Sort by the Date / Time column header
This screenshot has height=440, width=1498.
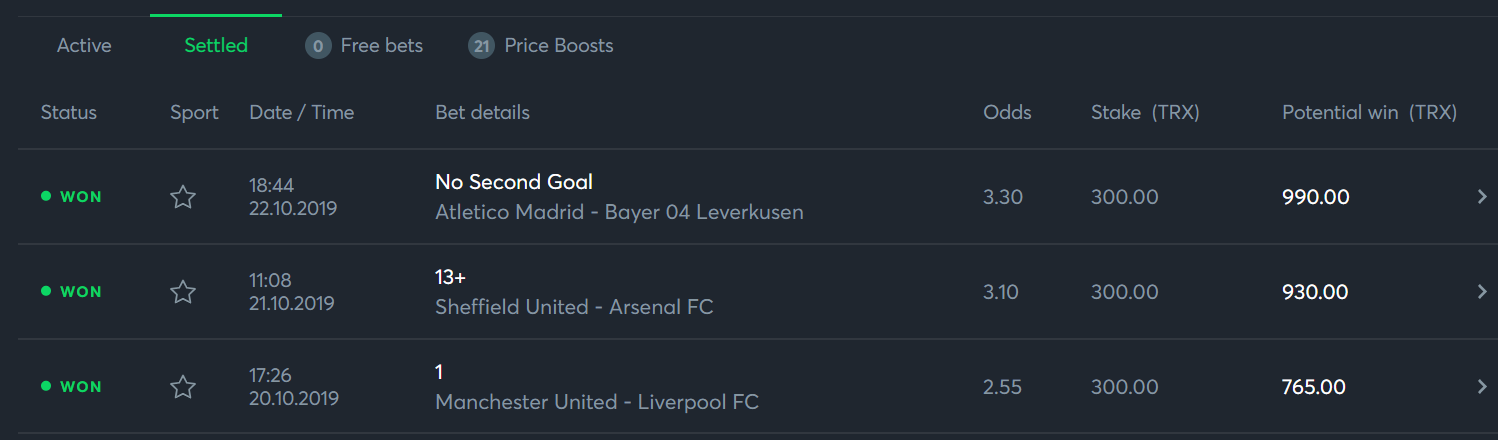301,113
